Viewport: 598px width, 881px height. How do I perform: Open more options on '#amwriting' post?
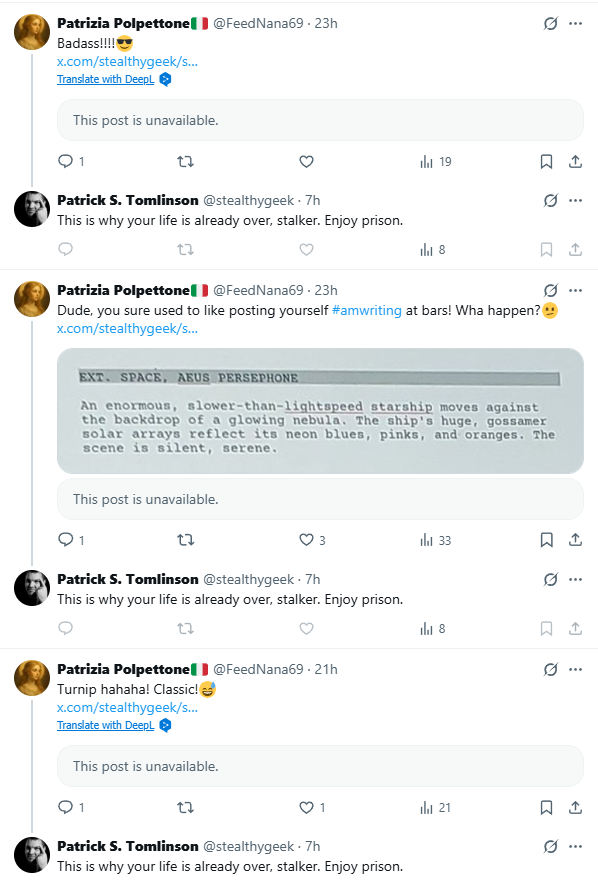(576, 290)
